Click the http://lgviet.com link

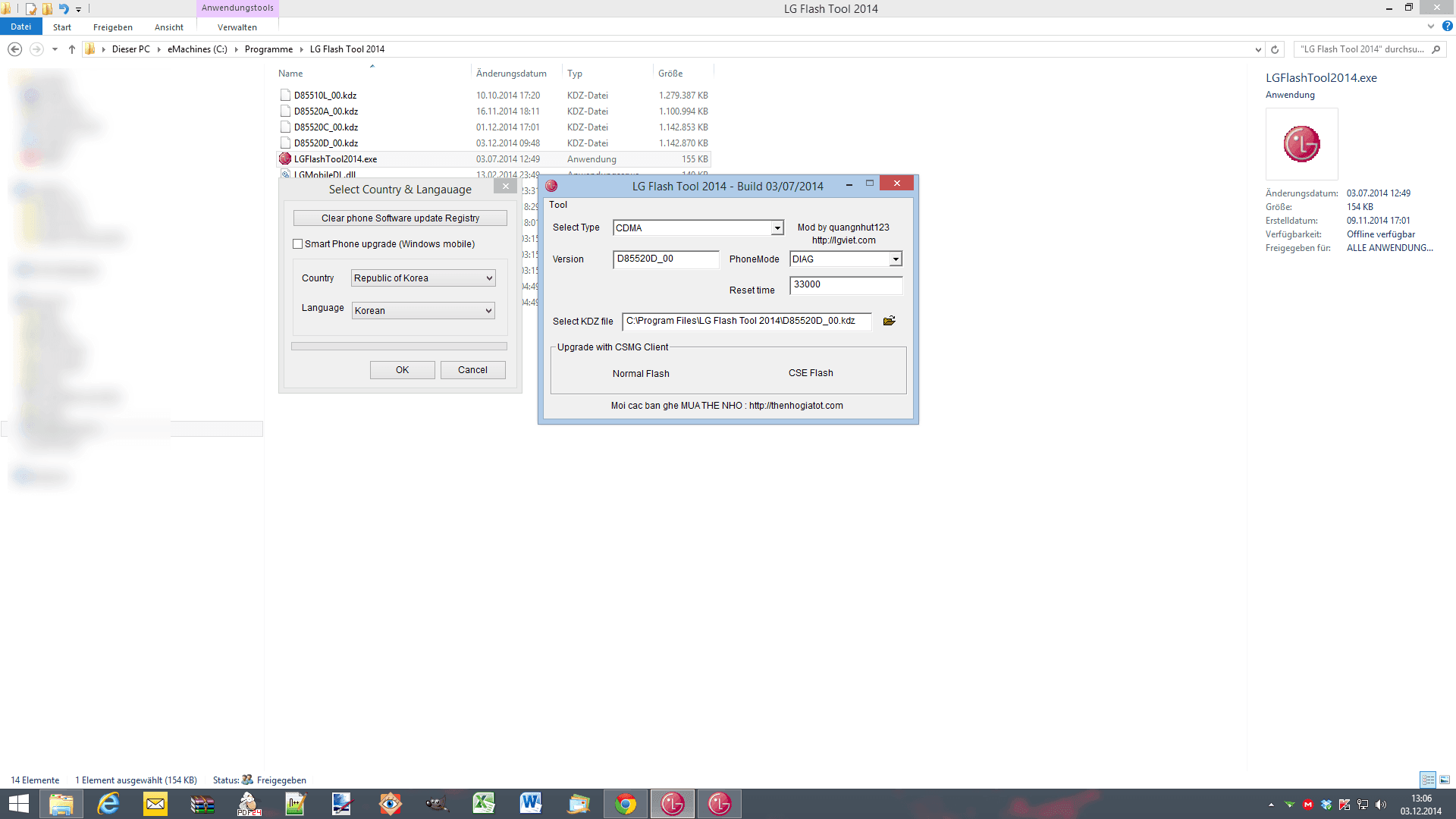844,240
